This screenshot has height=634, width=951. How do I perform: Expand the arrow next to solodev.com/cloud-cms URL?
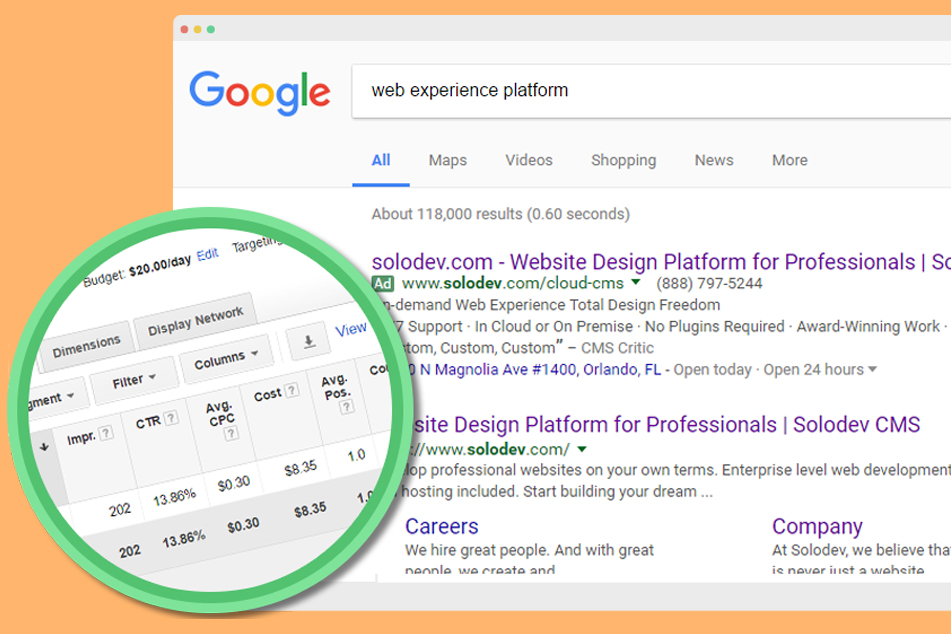[x=636, y=282]
